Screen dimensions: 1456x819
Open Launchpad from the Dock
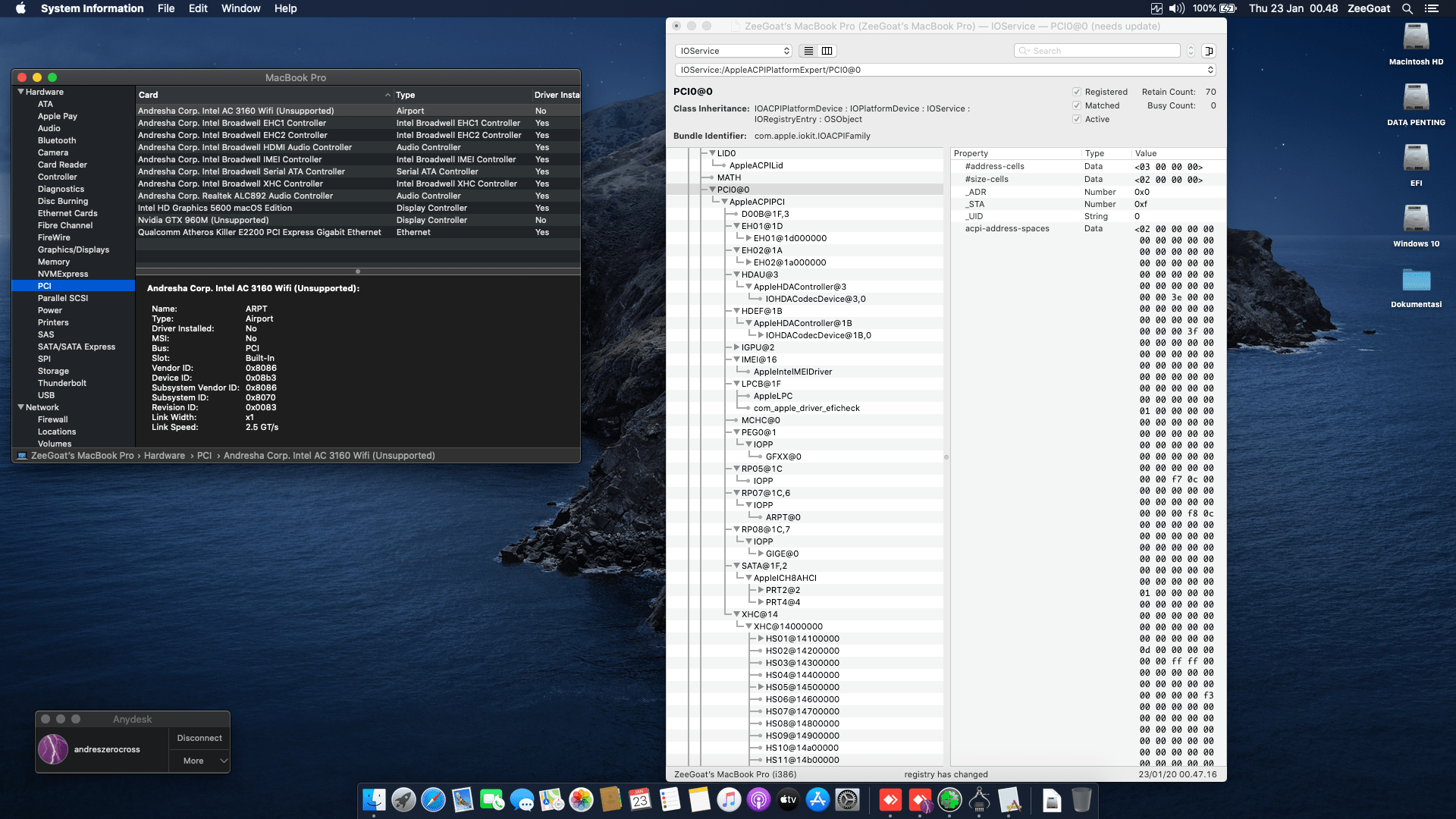coord(403,799)
